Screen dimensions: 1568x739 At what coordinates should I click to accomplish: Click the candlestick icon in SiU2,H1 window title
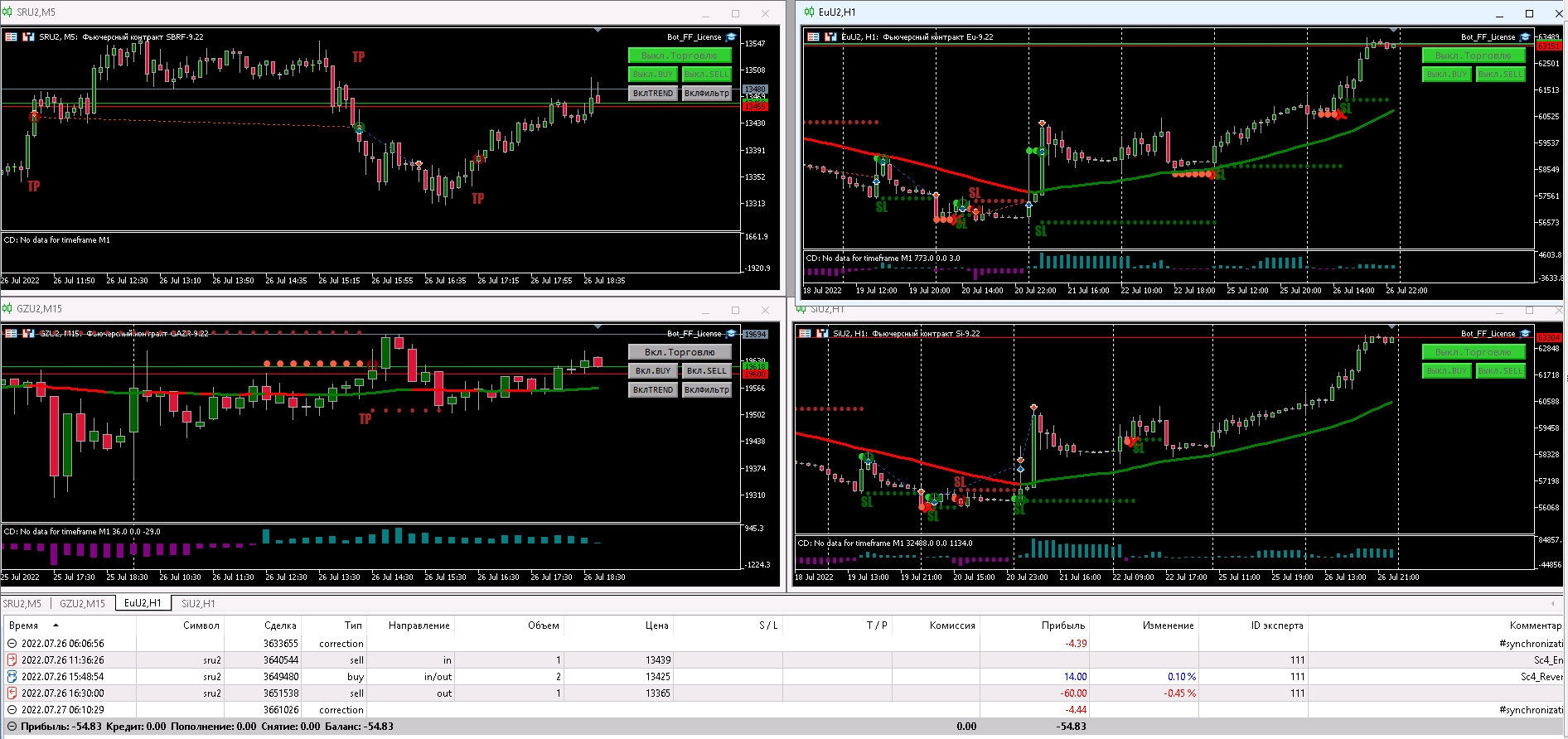pos(801,309)
